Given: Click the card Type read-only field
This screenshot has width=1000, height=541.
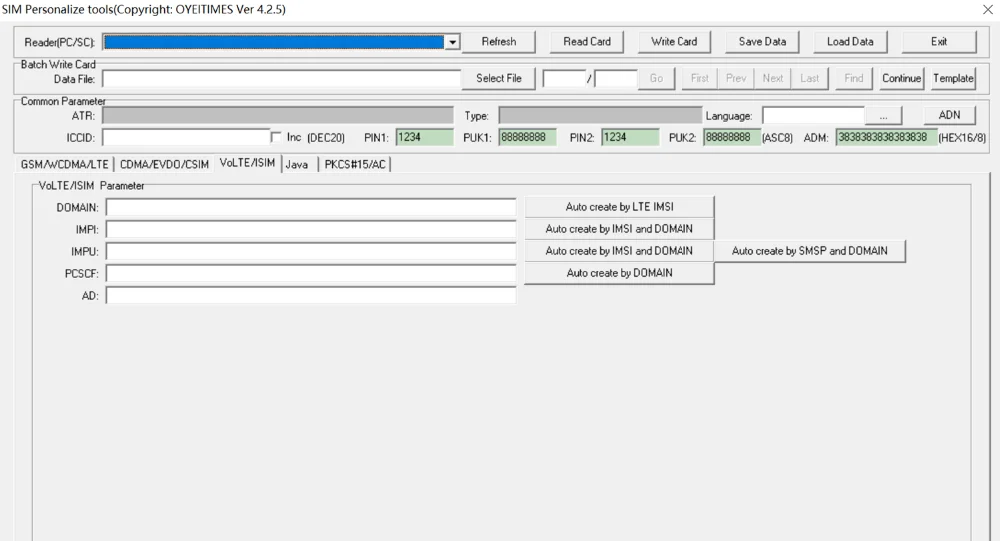Looking at the screenshot, I should pyautogui.click(x=600, y=115).
